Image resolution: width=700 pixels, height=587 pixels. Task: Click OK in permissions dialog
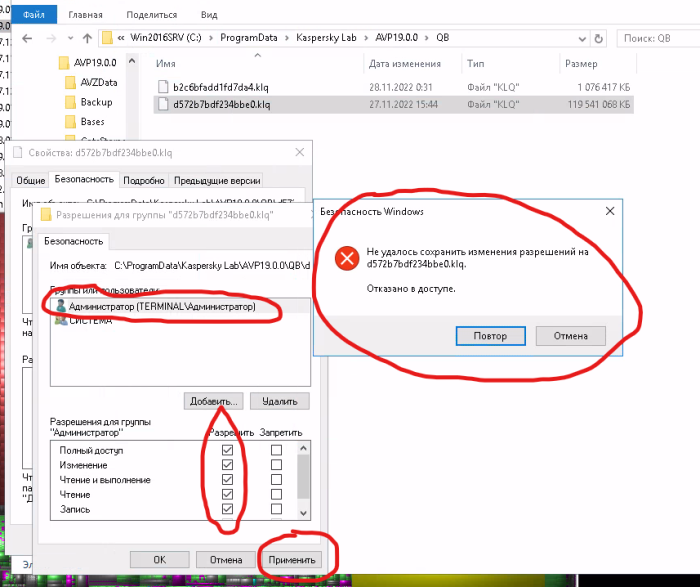[160, 560]
